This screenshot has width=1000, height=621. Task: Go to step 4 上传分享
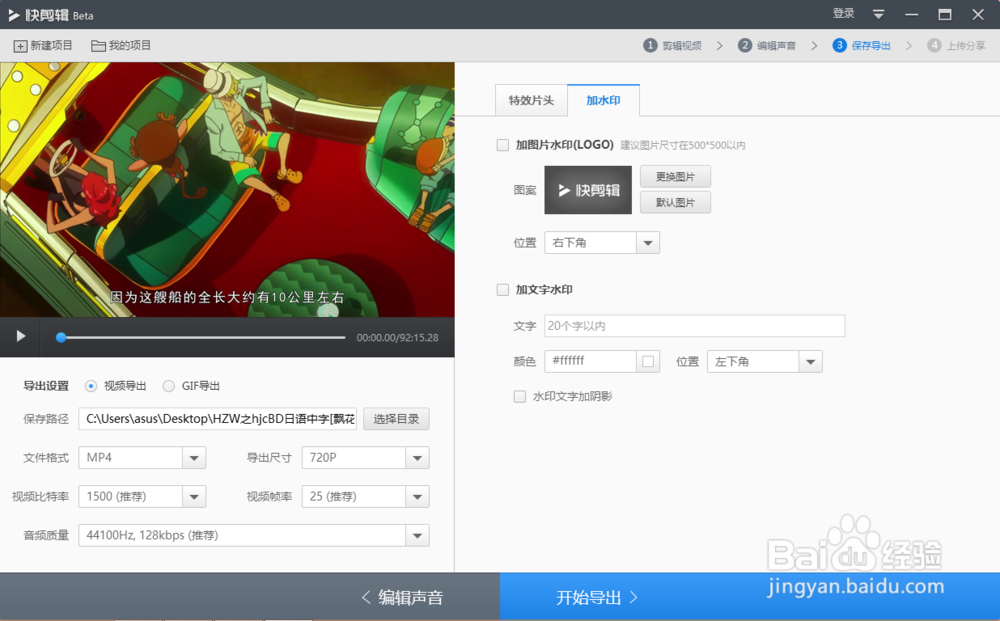[956, 45]
